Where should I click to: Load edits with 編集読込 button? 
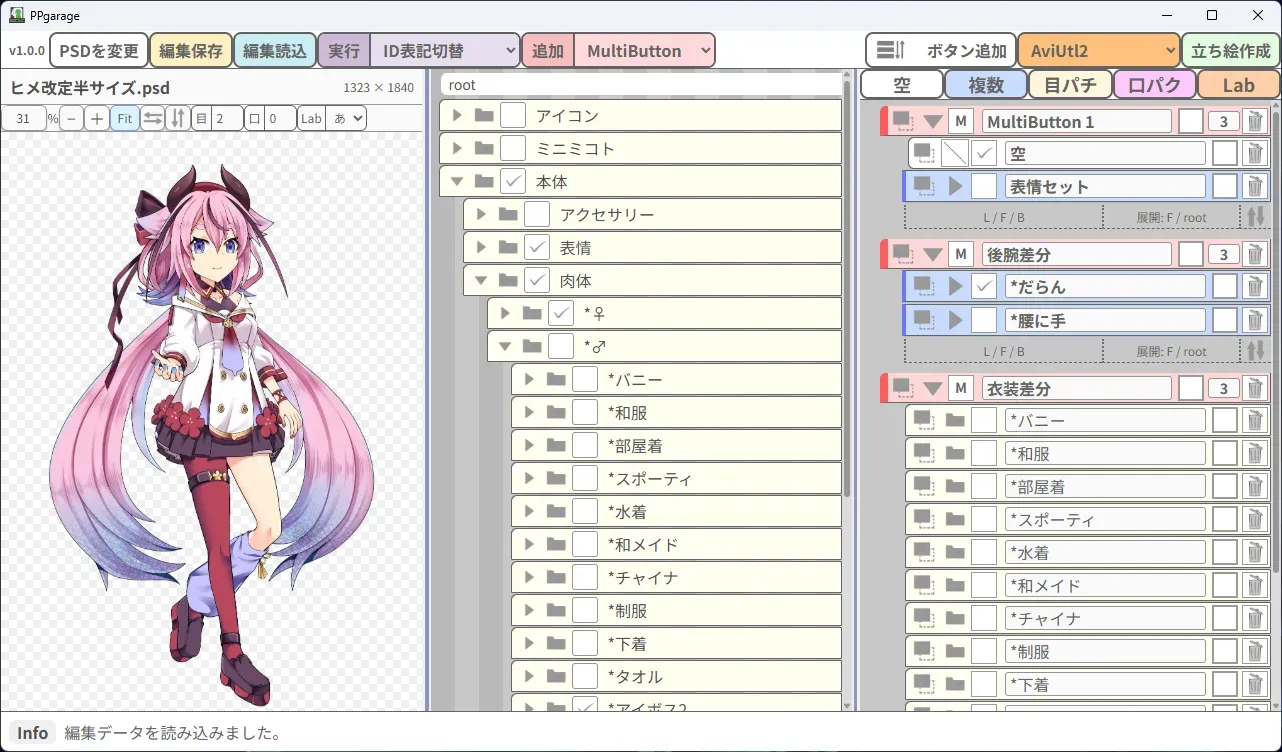(x=275, y=51)
